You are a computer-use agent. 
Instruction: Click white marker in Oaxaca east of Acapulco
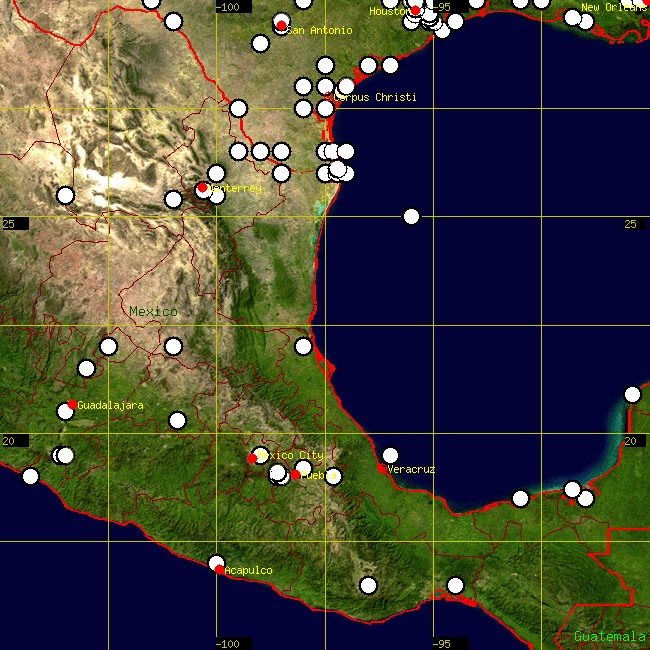pyautogui.click(x=369, y=585)
